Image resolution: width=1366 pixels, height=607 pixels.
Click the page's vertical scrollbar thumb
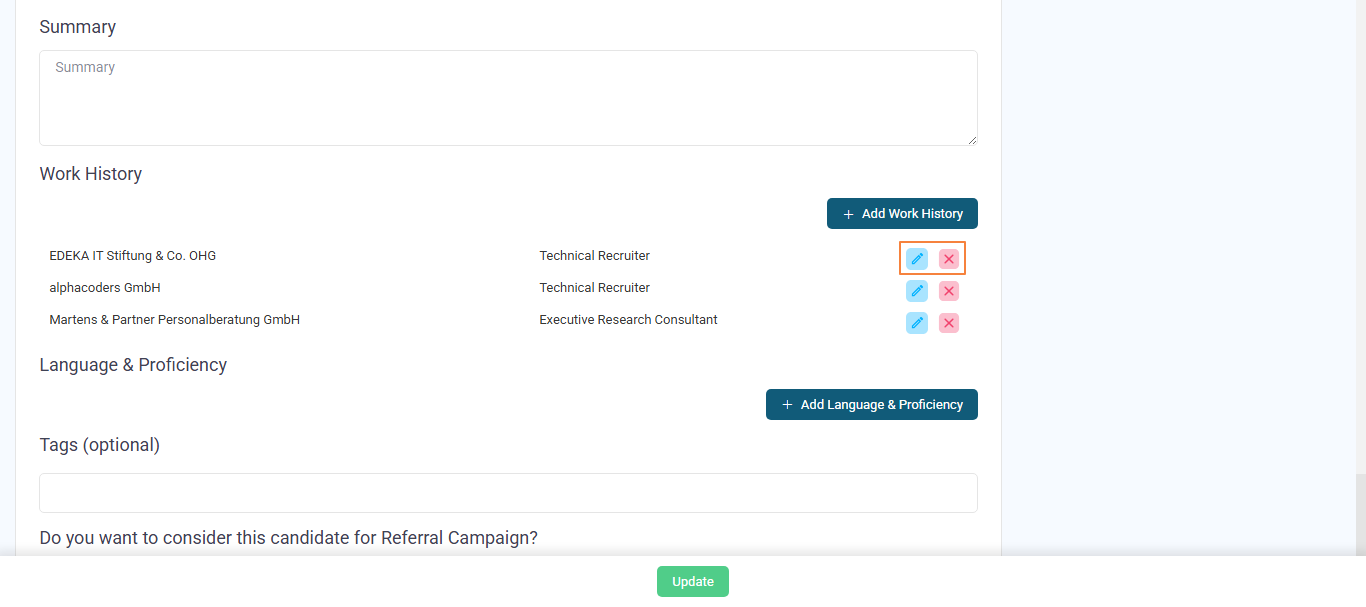(x=1360, y=515)
